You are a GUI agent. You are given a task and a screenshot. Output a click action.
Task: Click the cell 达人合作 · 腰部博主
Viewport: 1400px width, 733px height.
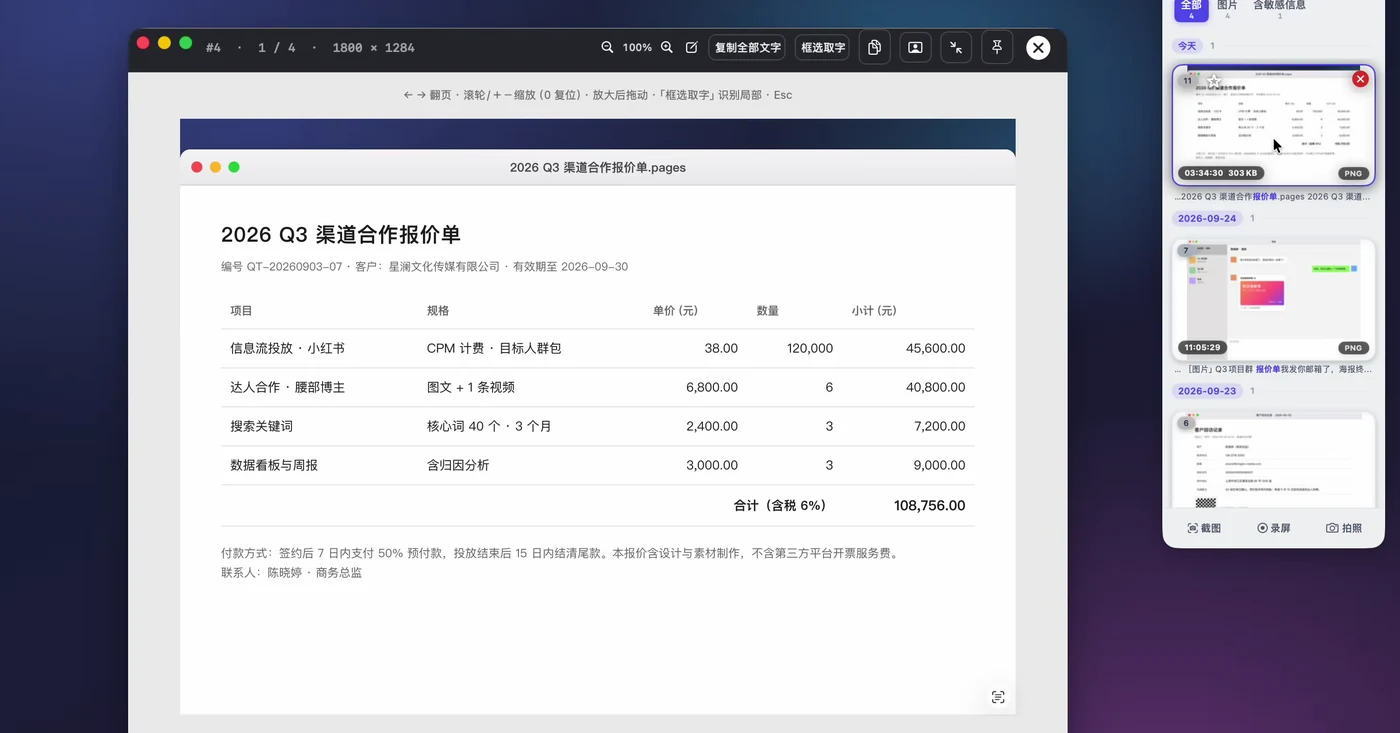[287, 387]
